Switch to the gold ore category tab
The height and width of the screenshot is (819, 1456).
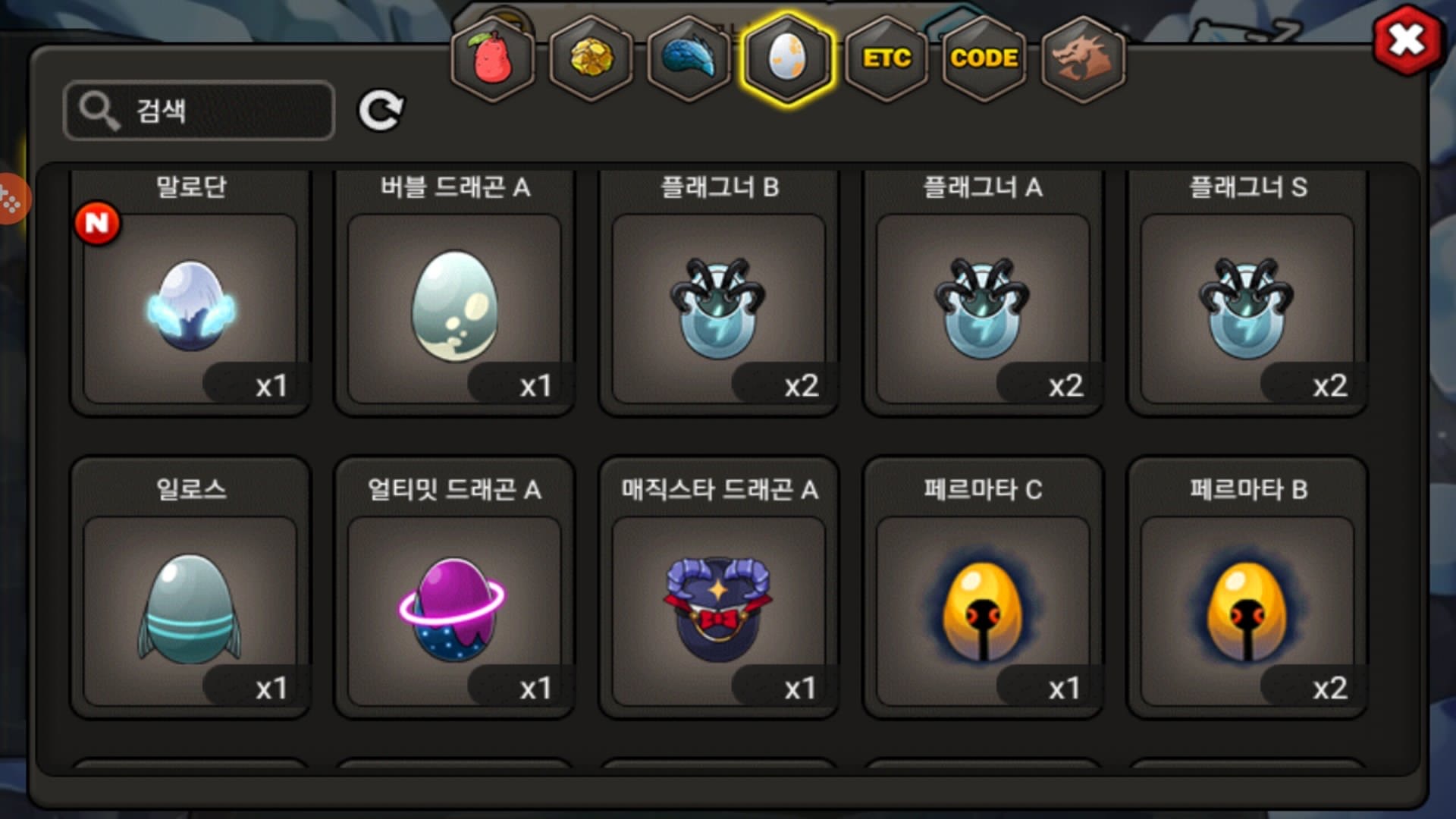coord(591,58)
